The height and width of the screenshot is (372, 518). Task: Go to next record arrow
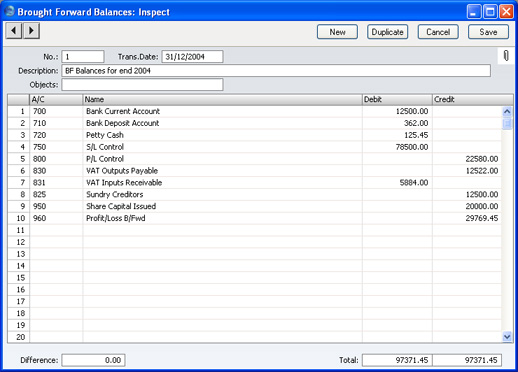31,31
